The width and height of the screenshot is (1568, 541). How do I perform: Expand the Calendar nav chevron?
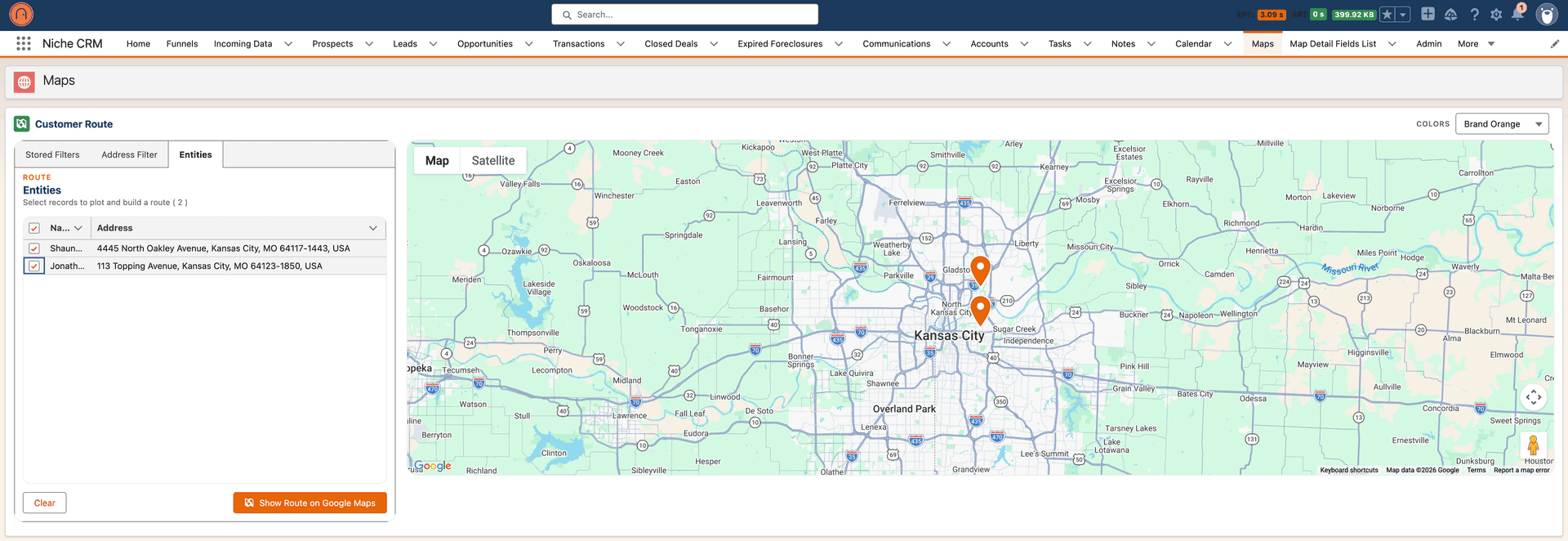coord(1227,43)
